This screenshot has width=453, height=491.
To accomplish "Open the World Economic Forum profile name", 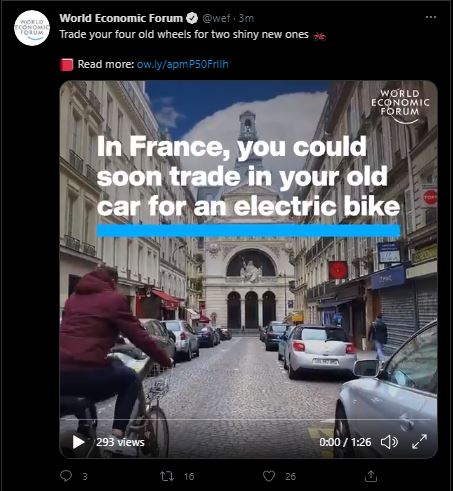I will click(x=121, y=18).
